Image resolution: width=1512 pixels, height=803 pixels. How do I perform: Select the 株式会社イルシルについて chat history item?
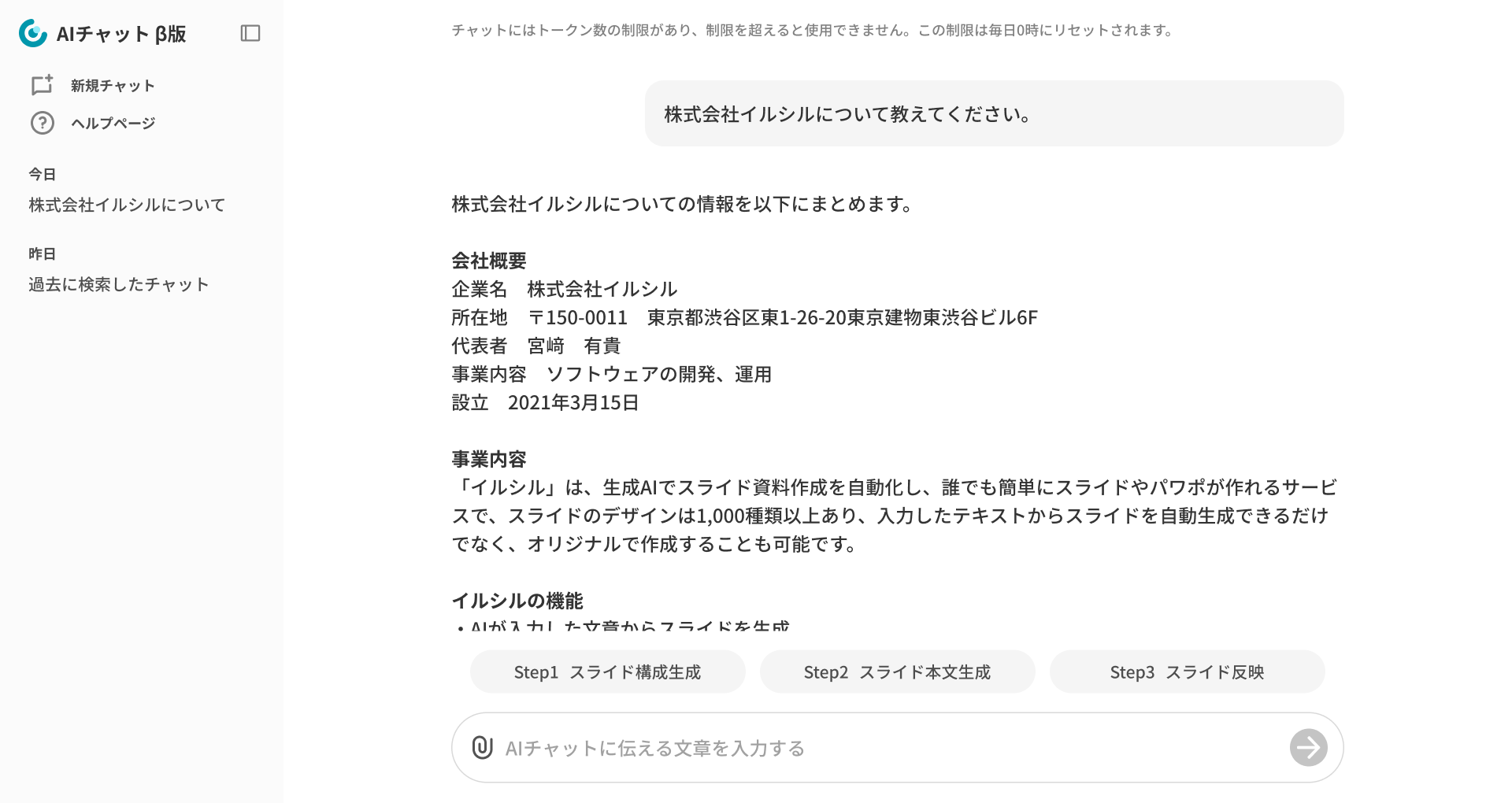coord(127,205)
